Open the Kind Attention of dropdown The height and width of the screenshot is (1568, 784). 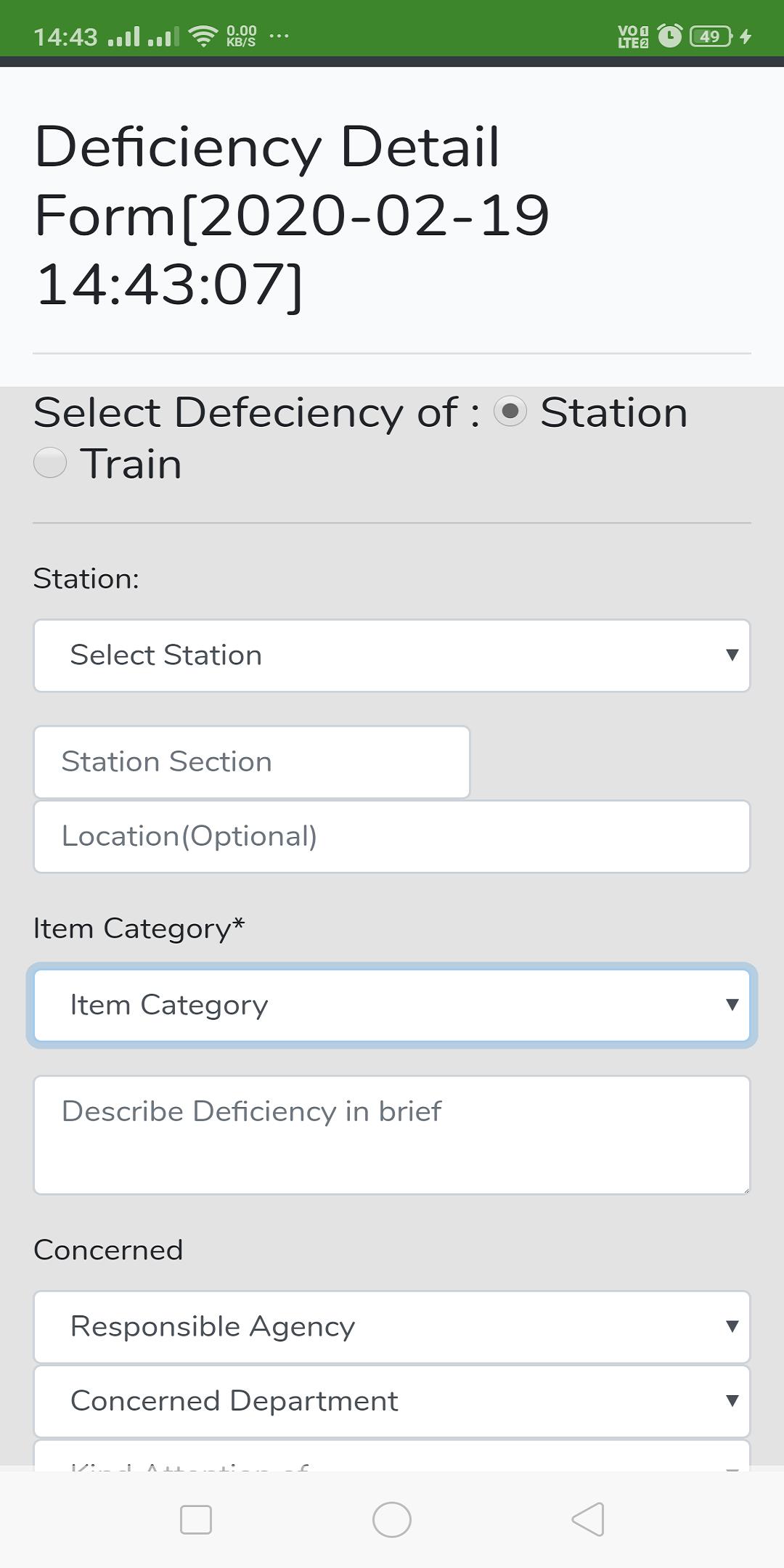(392, 1456)
